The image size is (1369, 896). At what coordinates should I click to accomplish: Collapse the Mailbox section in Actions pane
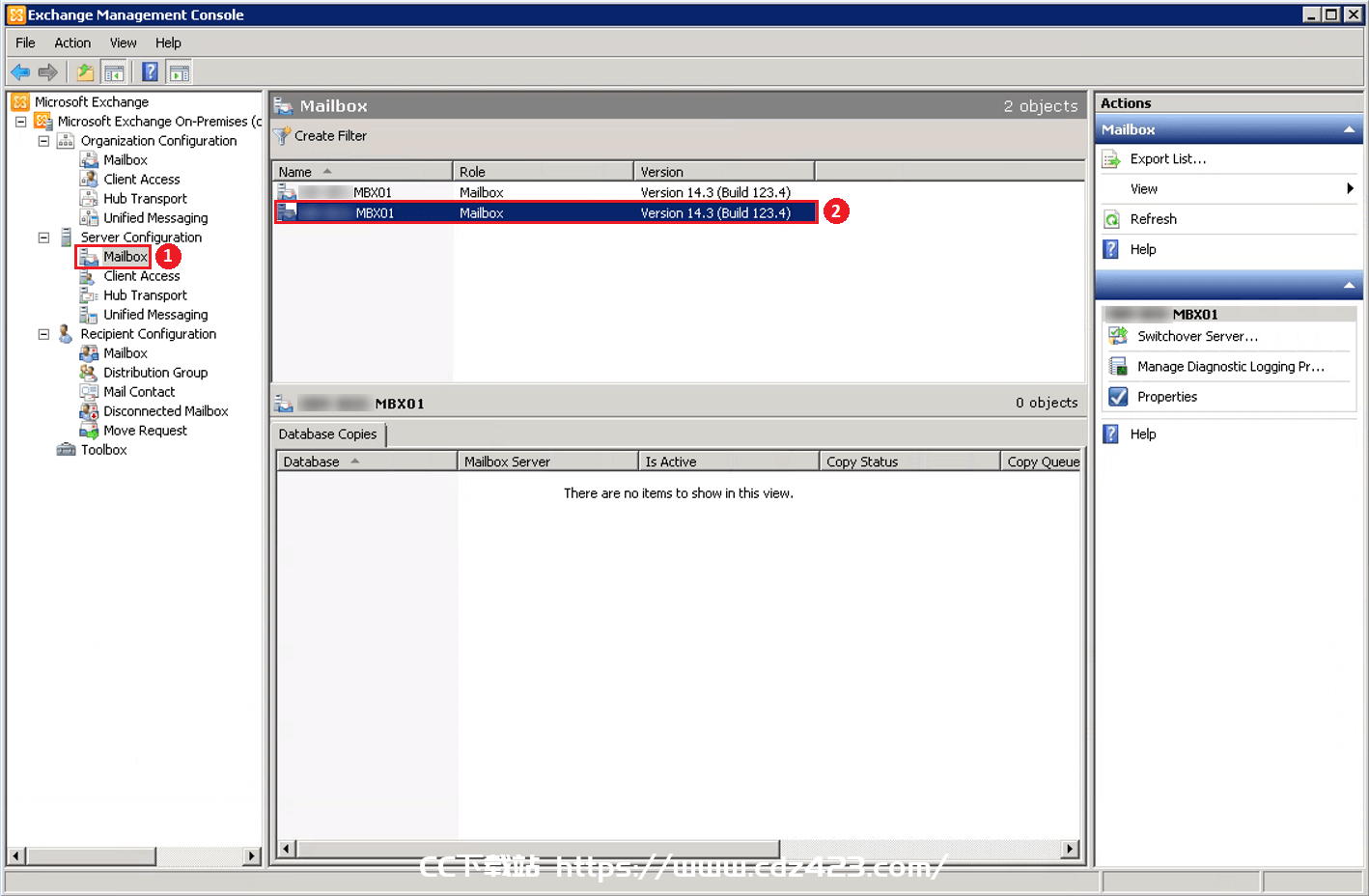pyautogui.click(x=1349, y=129)
